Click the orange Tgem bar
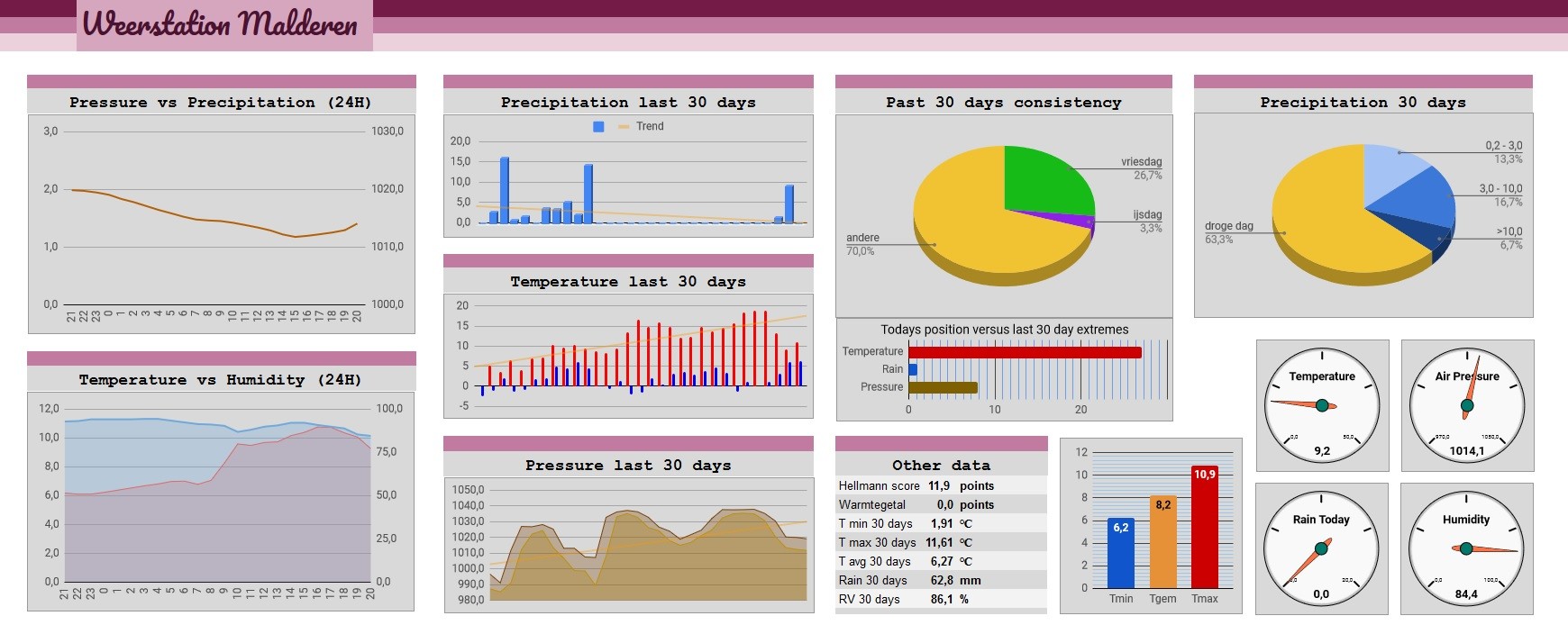 coord(1163,541)
